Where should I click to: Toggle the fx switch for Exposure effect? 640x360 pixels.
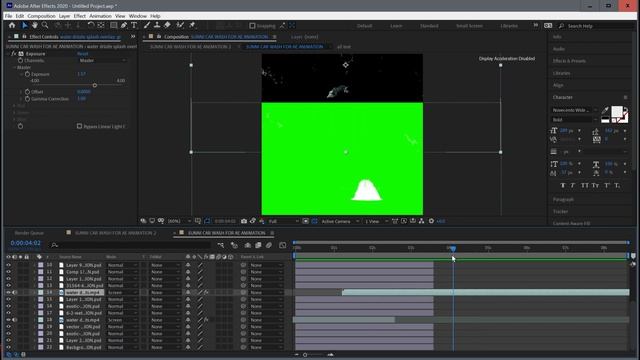coord(13,53)
